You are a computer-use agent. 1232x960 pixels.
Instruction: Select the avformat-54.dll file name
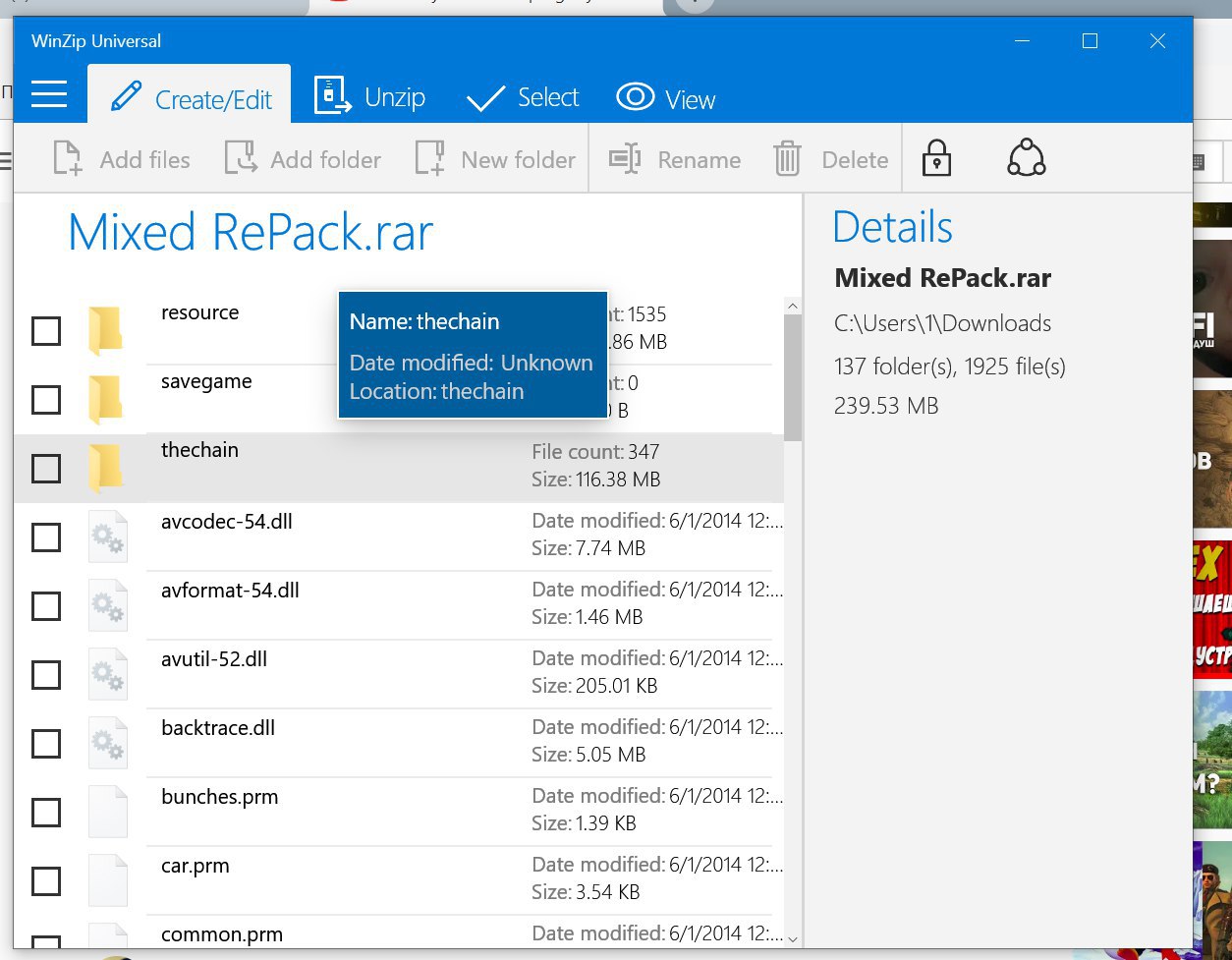tap(230, 591)
